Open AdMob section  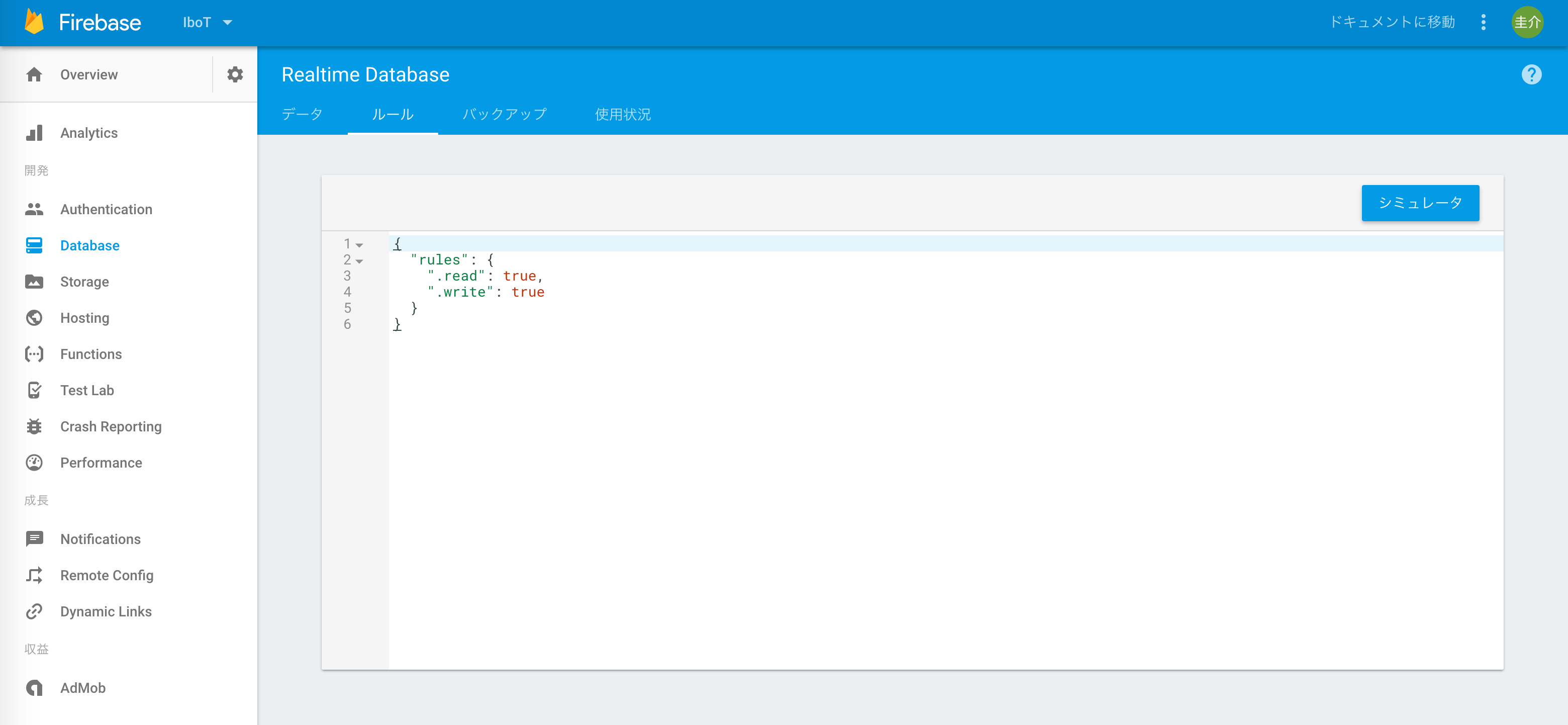pyautogui.click(x=83, y=688)
